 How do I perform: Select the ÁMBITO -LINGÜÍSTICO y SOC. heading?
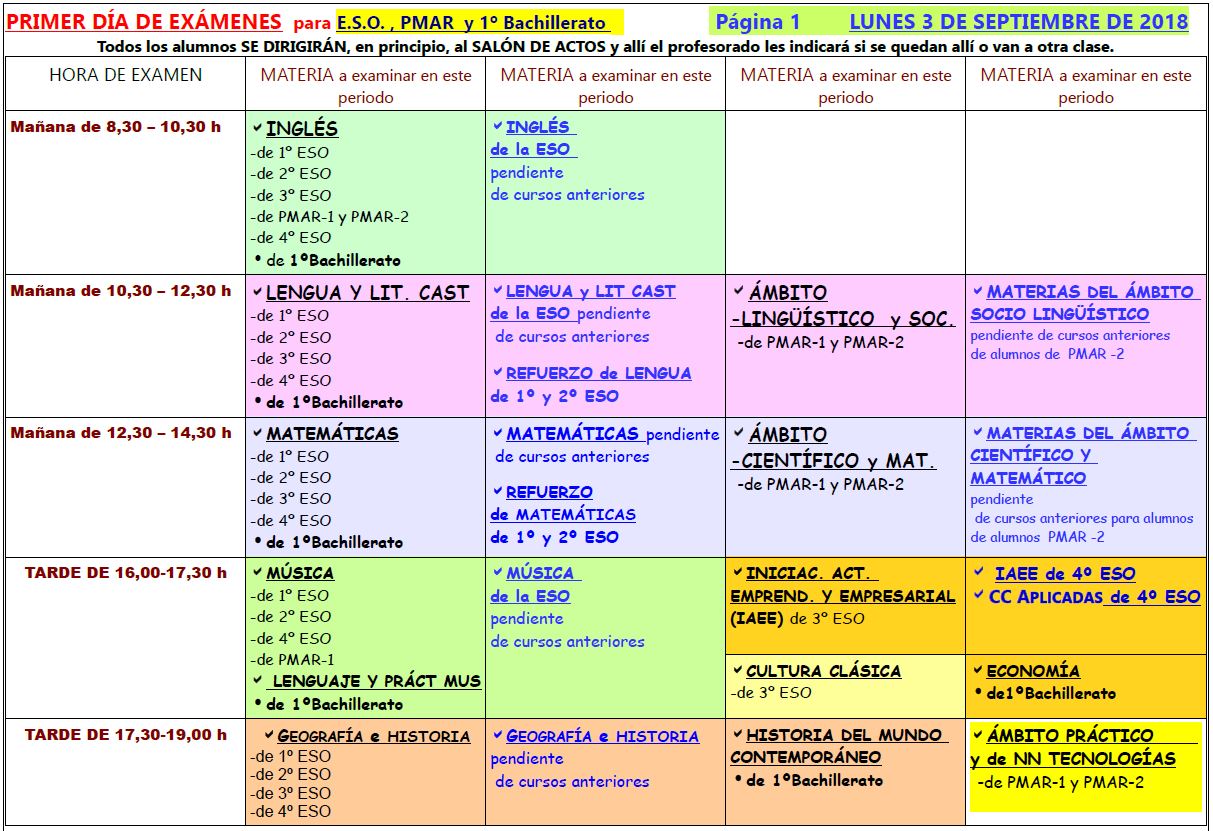tap(841, 305)
